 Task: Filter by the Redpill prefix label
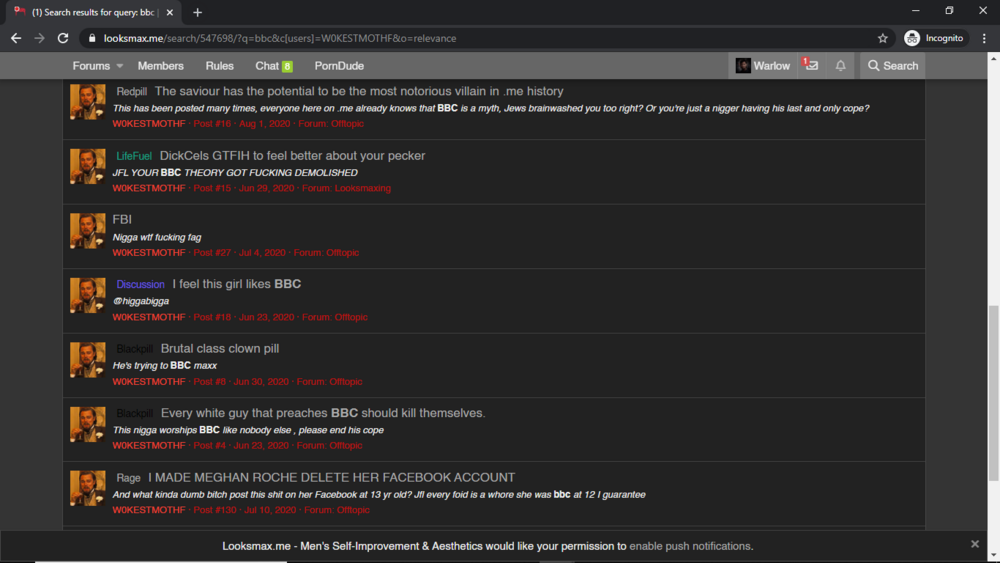click(131, 91)
